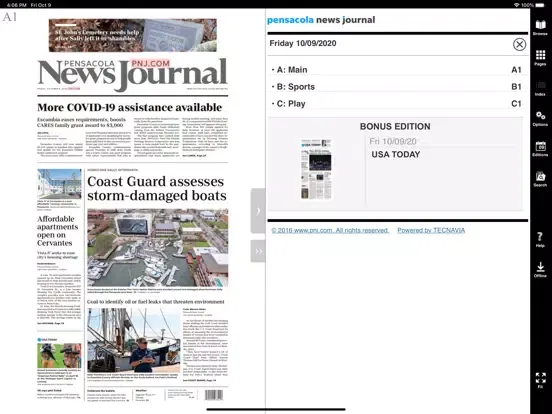This screenshot has width=552, height=414.
Task: Tap the Offline download icon
Action: (x=540, y=270)
